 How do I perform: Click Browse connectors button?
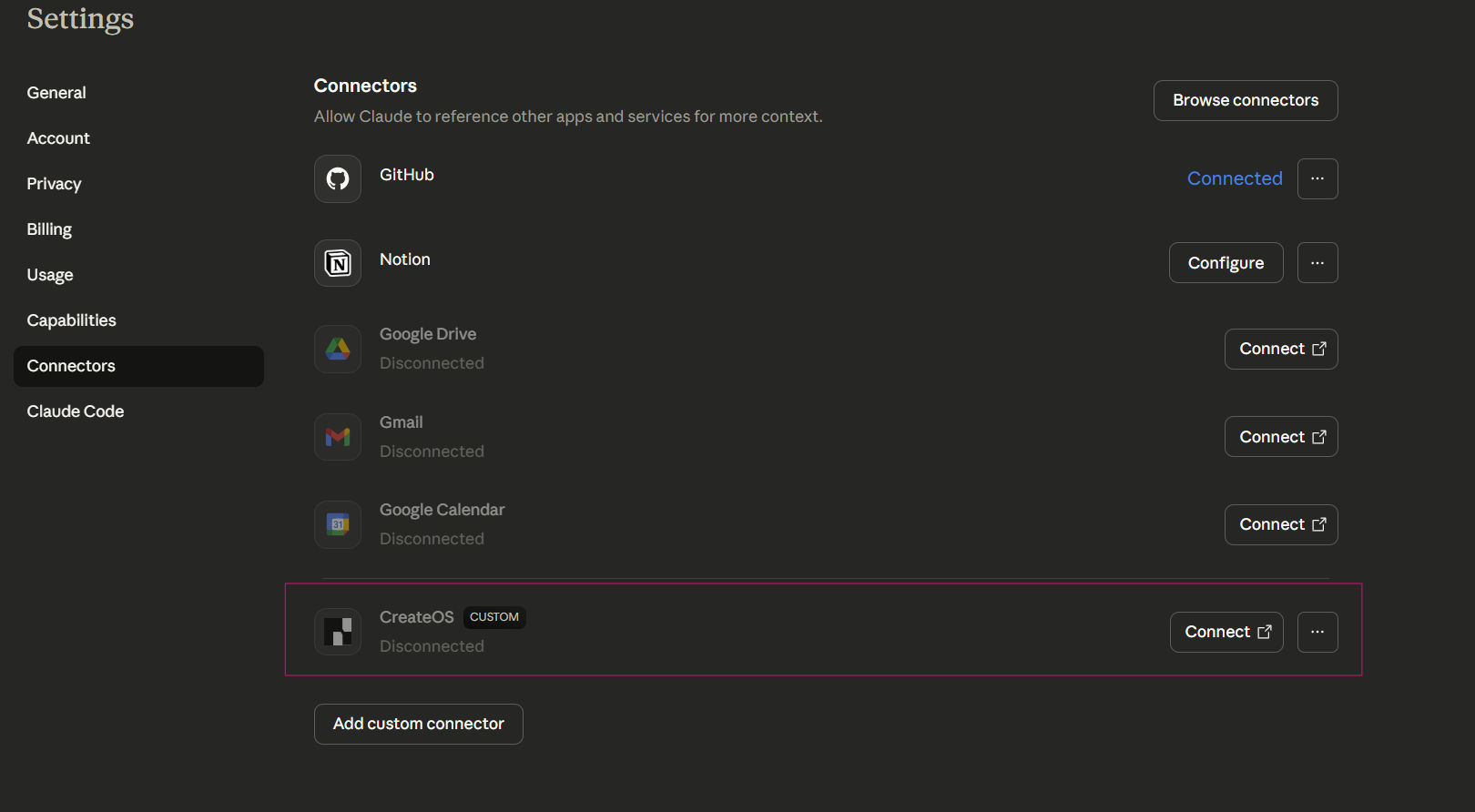1245,100
